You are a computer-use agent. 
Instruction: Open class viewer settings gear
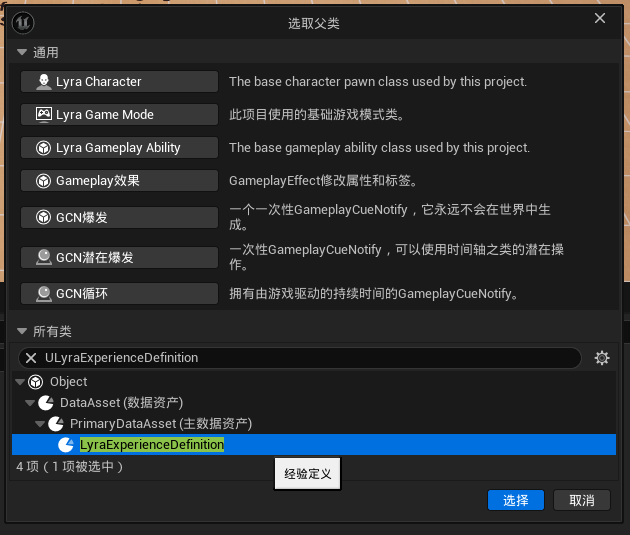(x=601, y=357)
